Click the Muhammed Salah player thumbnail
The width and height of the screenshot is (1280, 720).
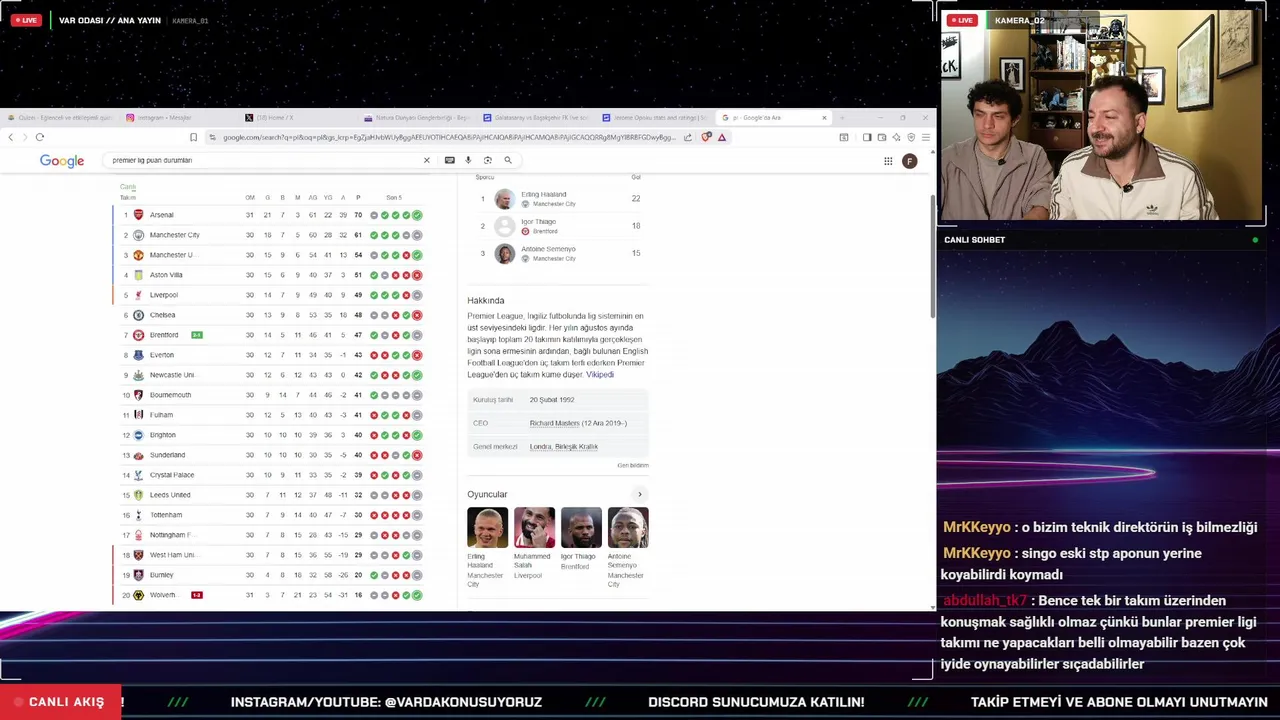534,528
